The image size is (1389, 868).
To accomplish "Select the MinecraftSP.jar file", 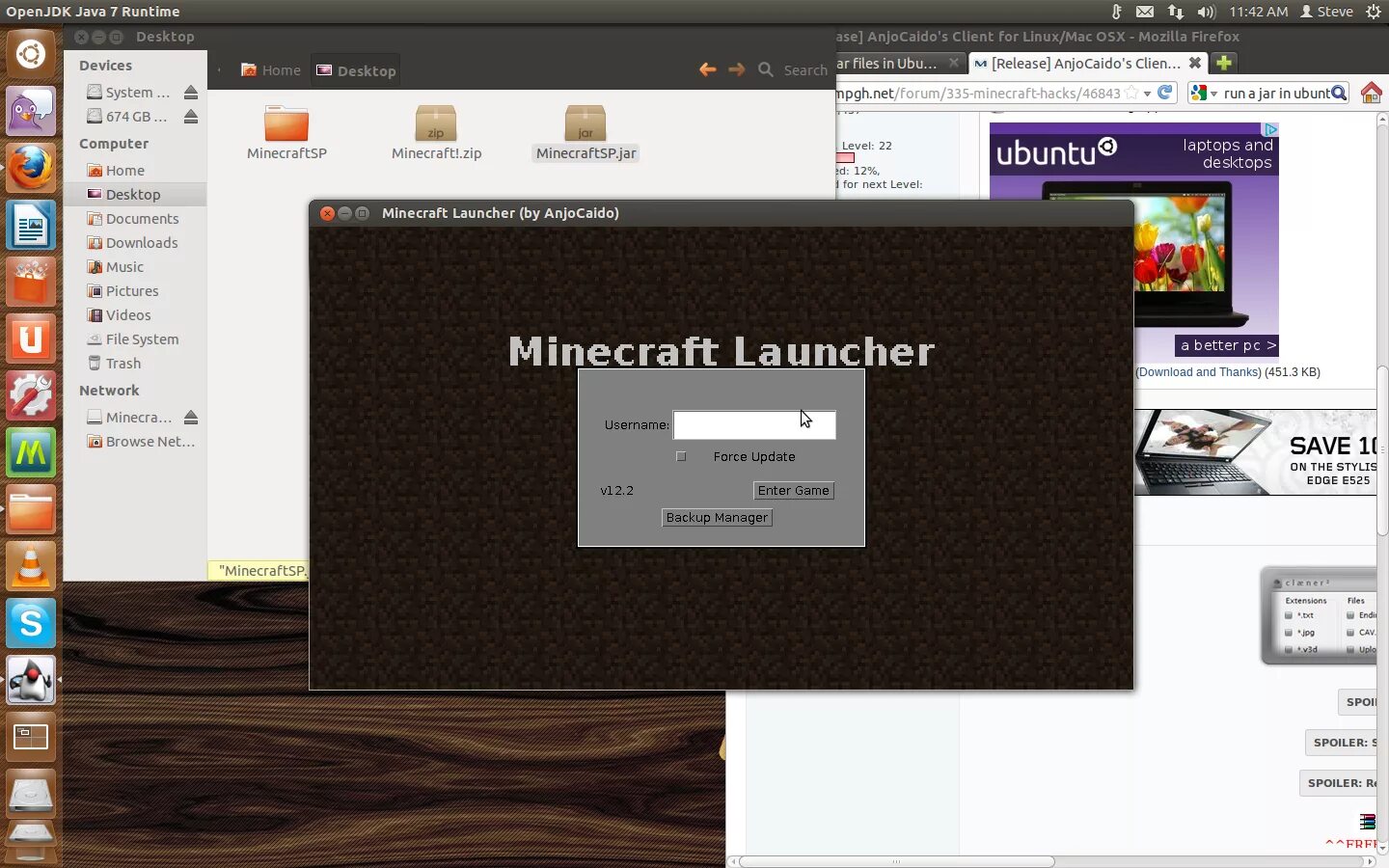I will (586, 133).
